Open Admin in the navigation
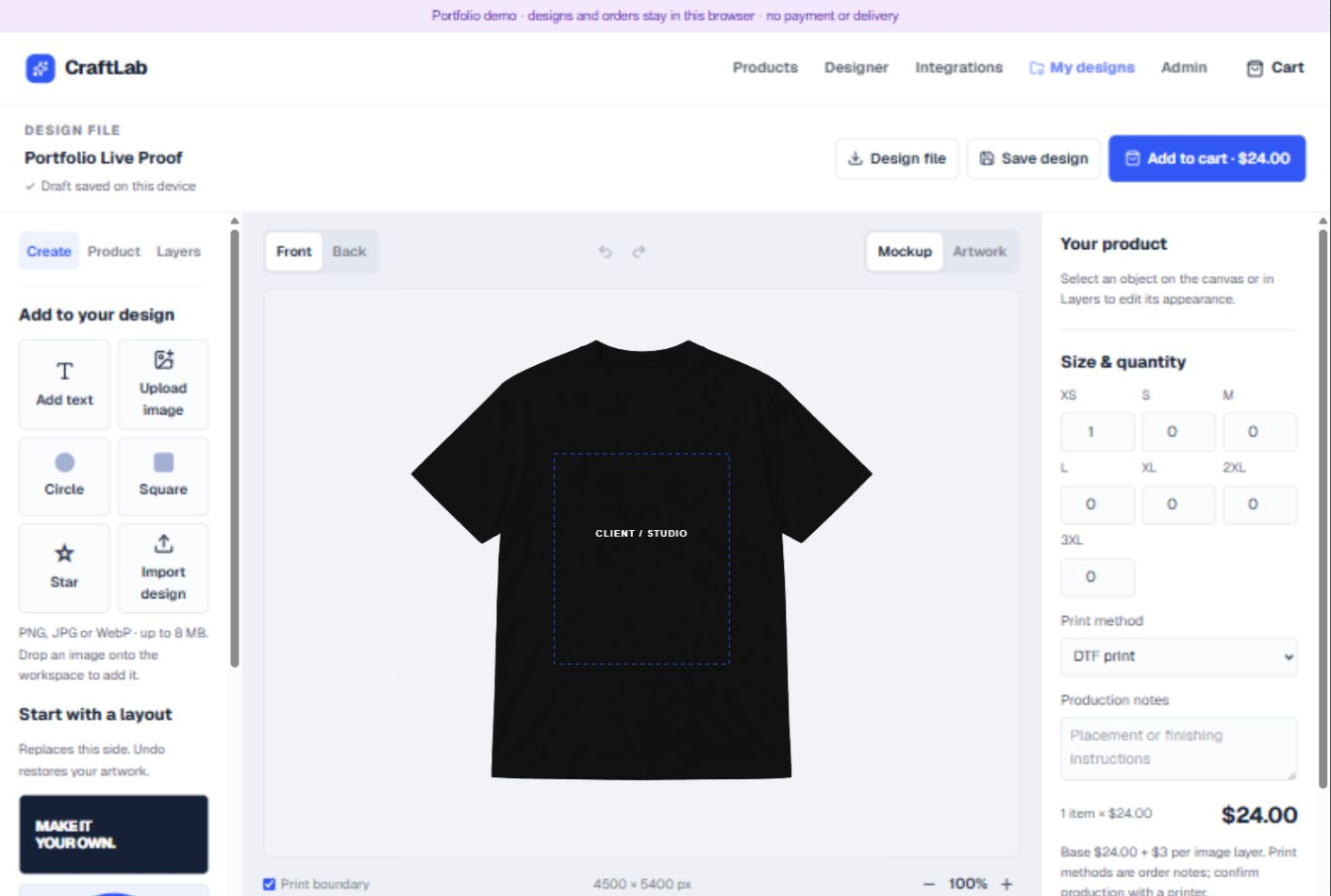1331x896 pixels. [1184, 68]
